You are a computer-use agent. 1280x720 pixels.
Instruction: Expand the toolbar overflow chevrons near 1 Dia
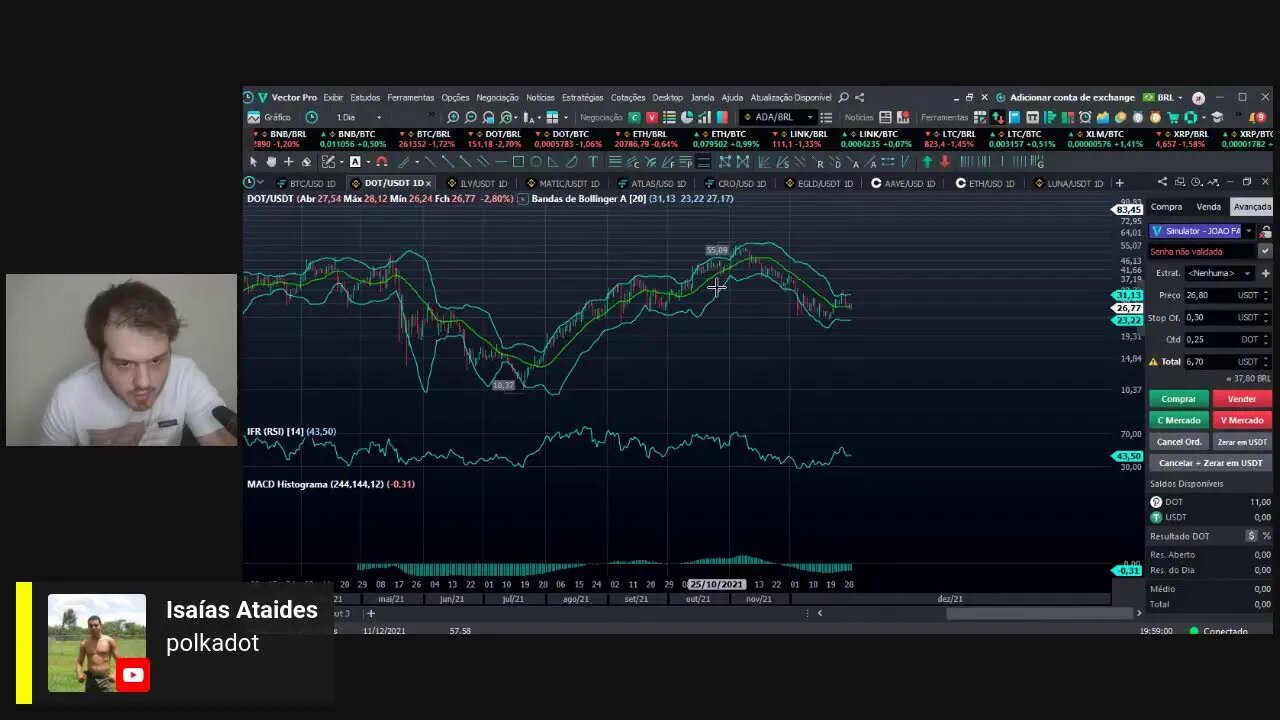(432, 115)
